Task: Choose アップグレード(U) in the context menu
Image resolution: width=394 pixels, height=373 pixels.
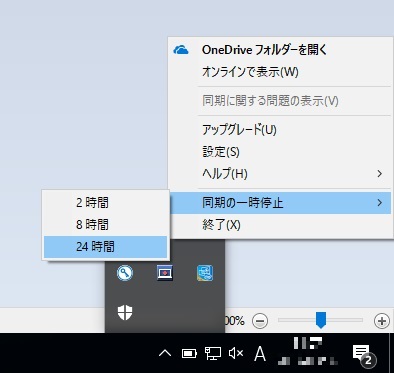Action: [x=280, y=130]
